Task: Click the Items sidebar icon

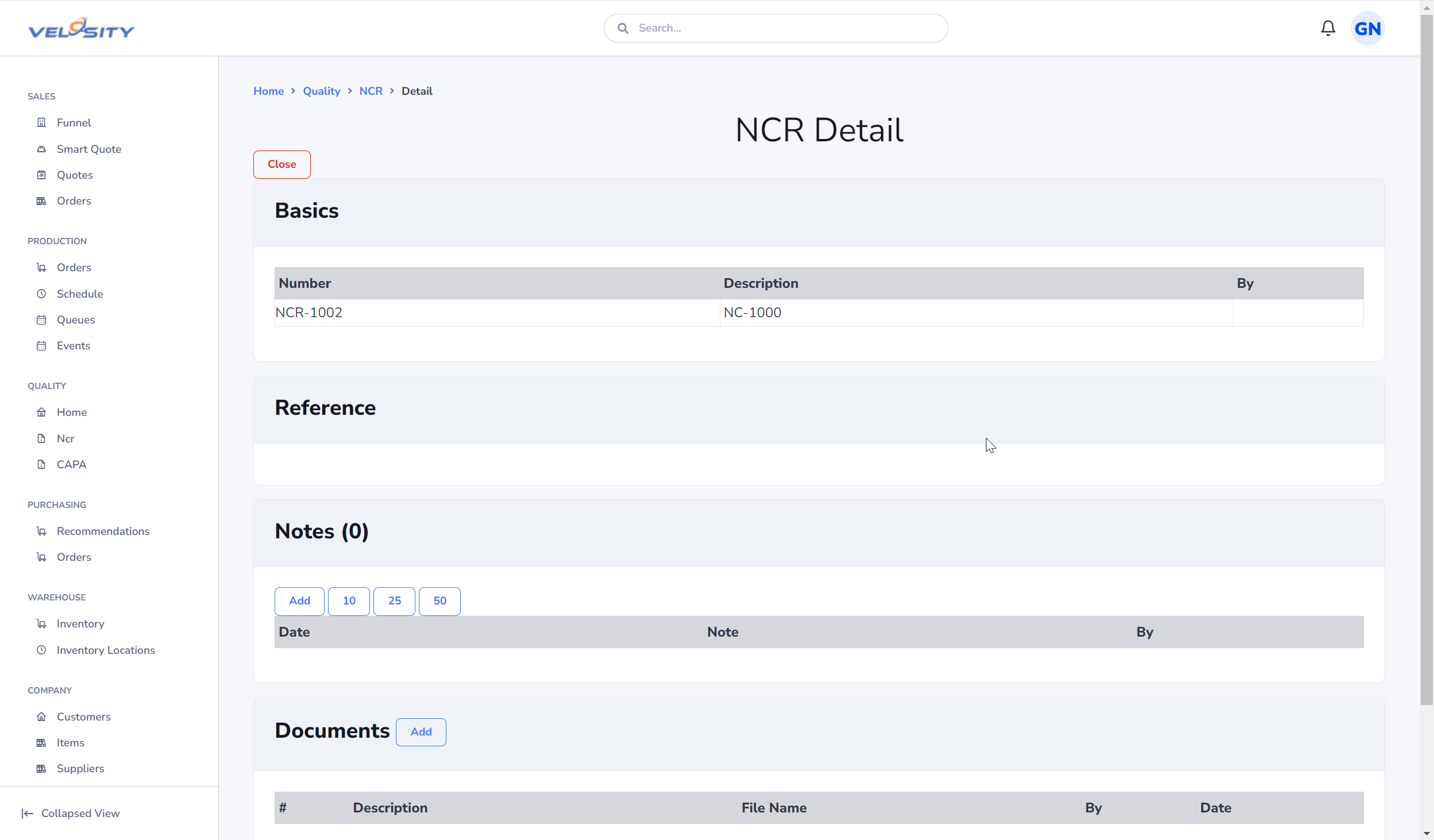Action: pyautogui.click(x=41, y=742)
